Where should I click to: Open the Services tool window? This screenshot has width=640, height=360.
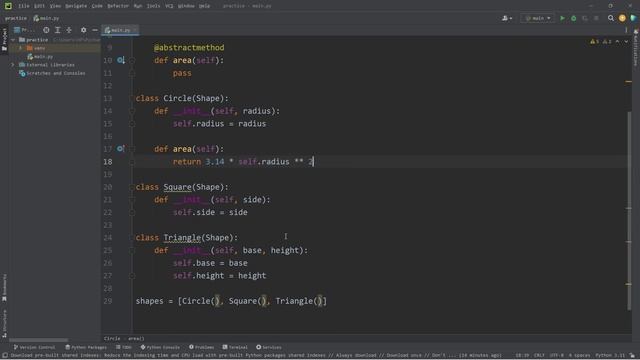[x=269, y=347]
